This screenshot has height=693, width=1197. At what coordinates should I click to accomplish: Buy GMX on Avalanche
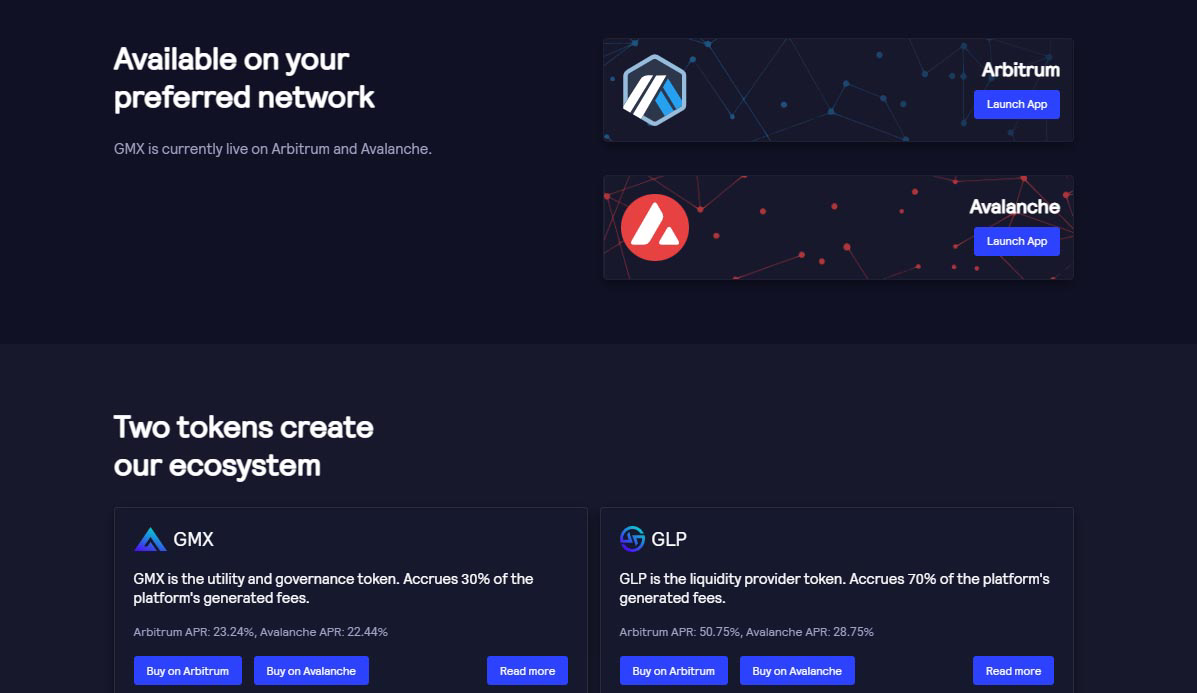311,671
